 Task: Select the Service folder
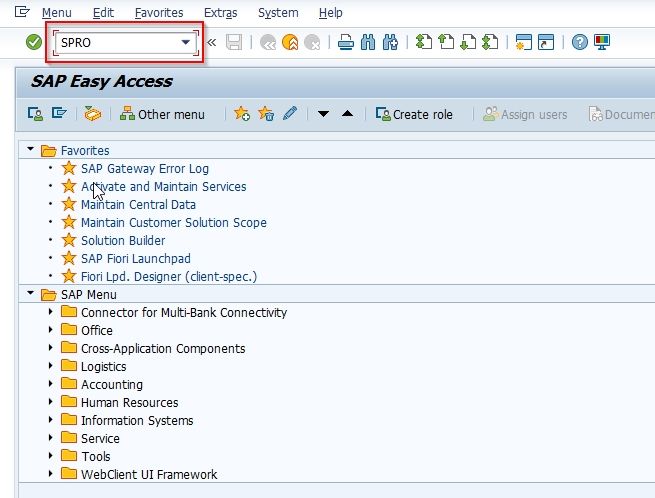(x=100, y=438)
